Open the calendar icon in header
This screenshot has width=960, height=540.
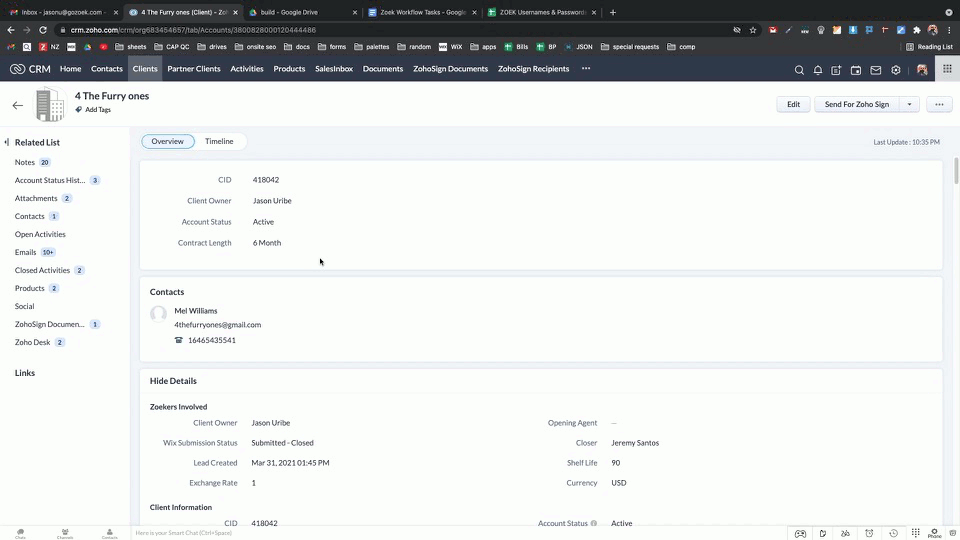856,70
